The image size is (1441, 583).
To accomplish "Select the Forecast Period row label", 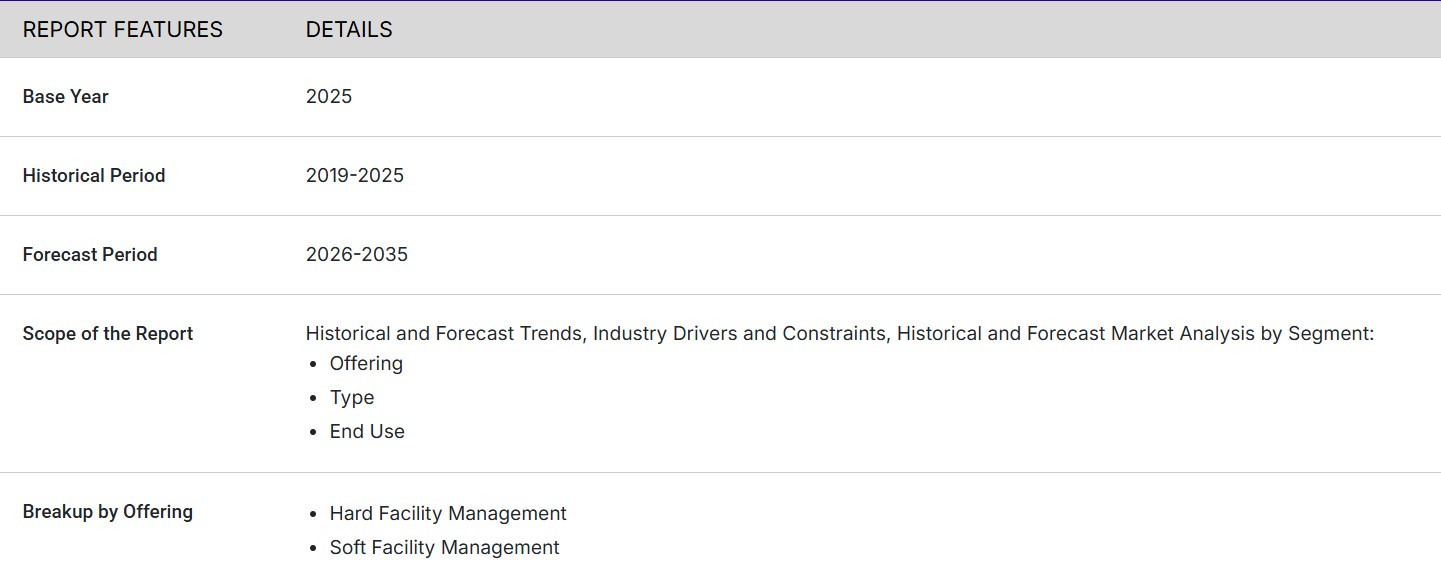I will (x=90, y=255).
